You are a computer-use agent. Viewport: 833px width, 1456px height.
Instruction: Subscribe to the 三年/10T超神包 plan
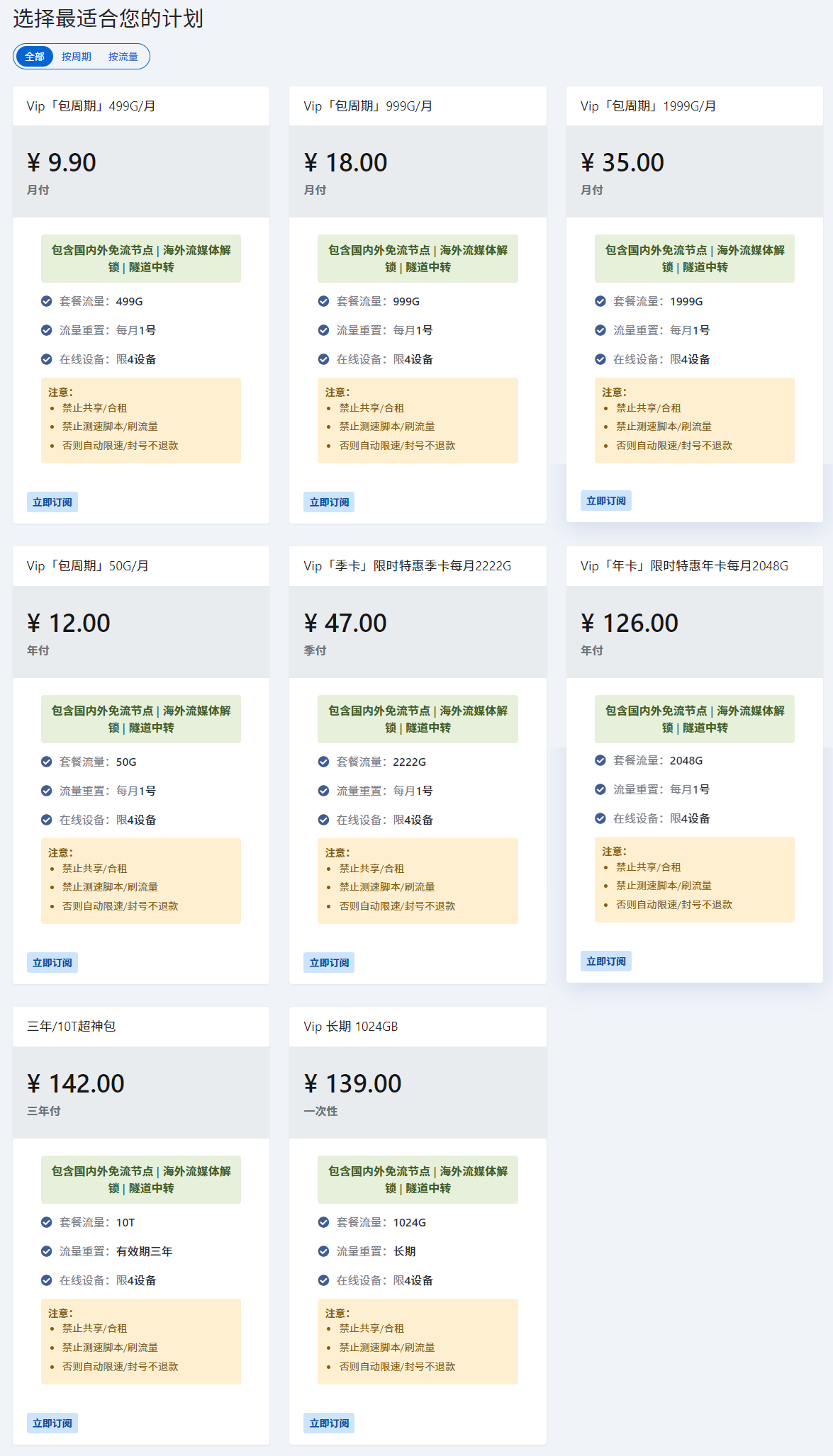[x=52, y=1423]
